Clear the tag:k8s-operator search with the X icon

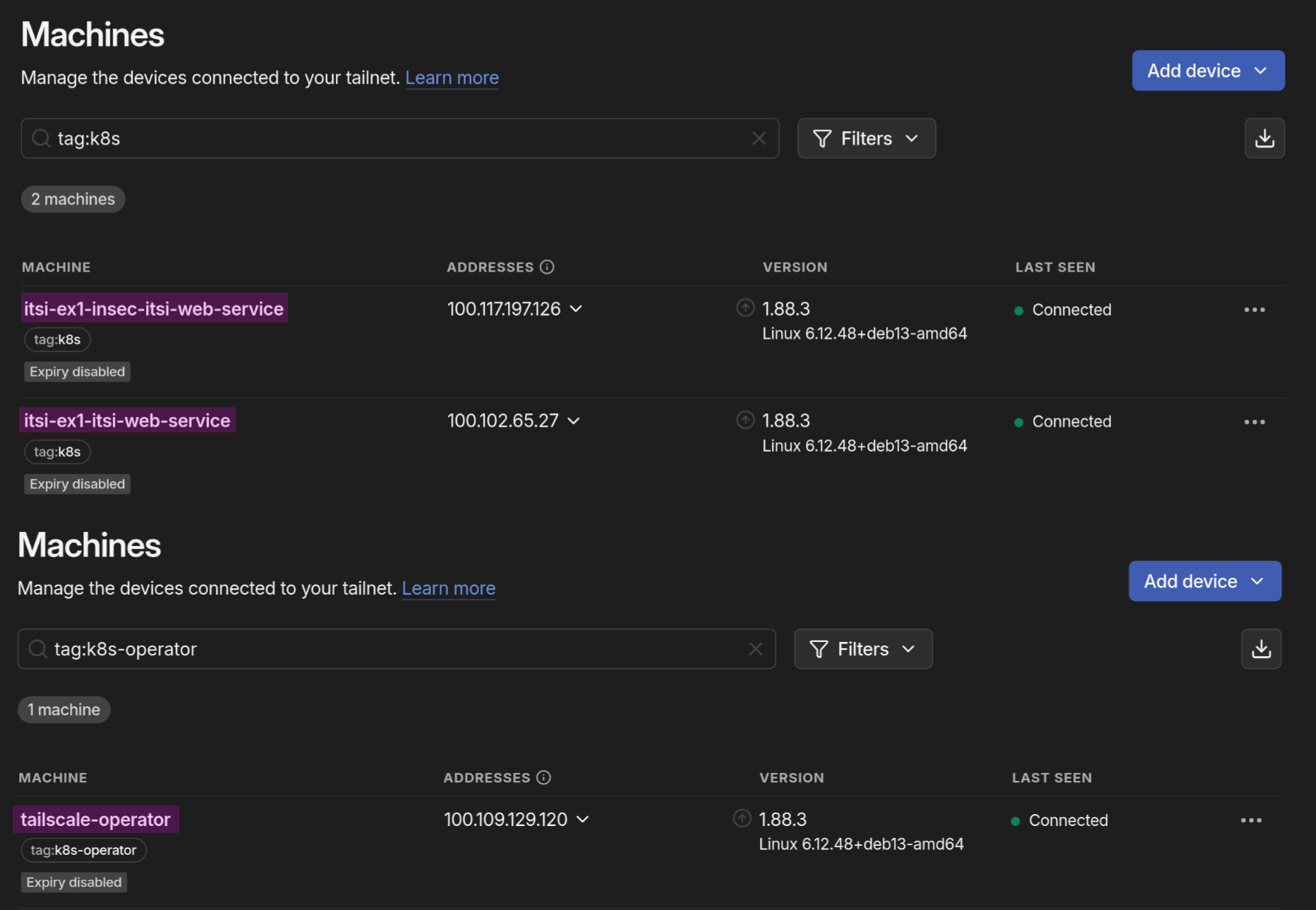755,649
